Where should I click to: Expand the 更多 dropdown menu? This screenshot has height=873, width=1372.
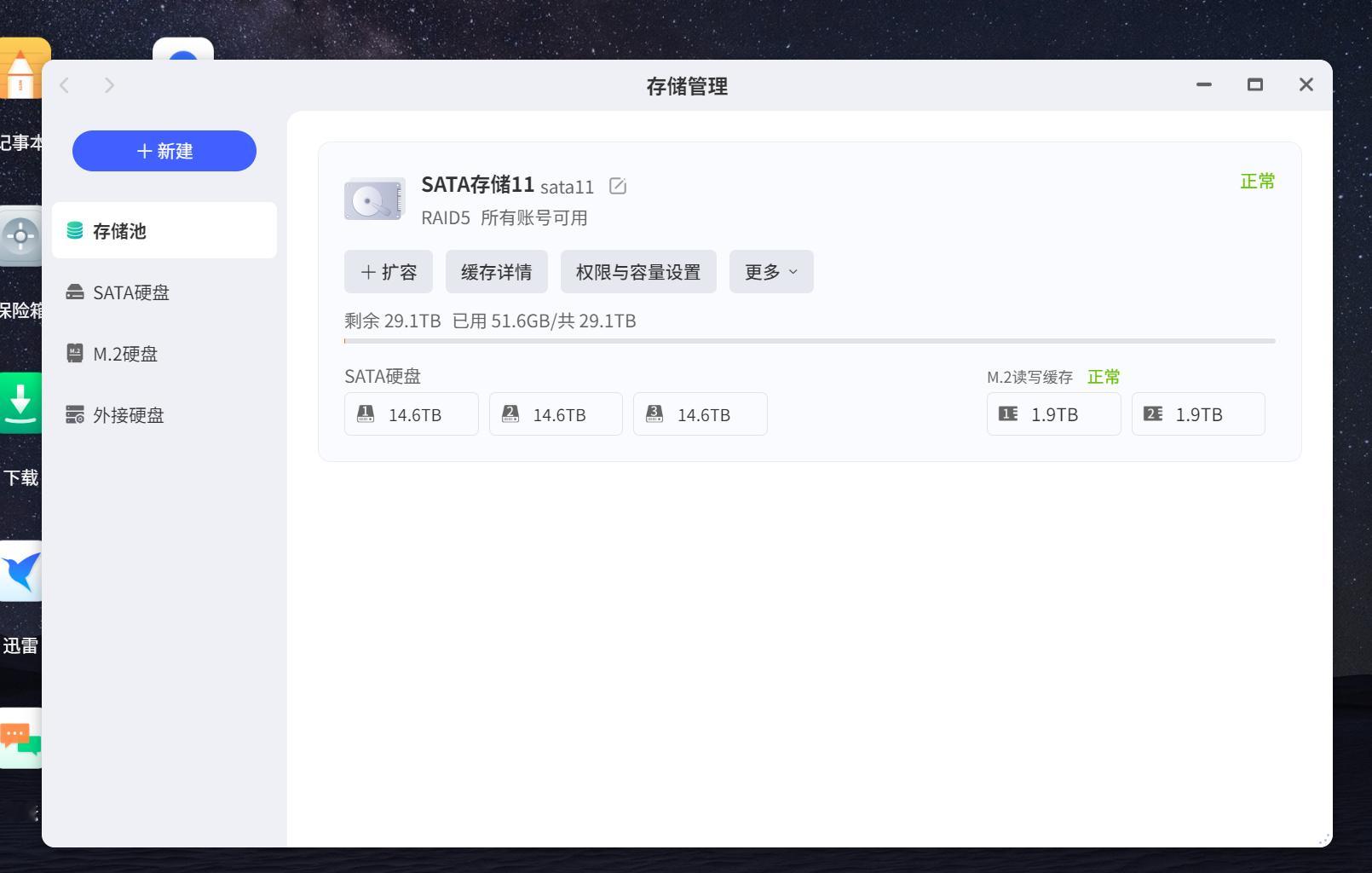771,272
